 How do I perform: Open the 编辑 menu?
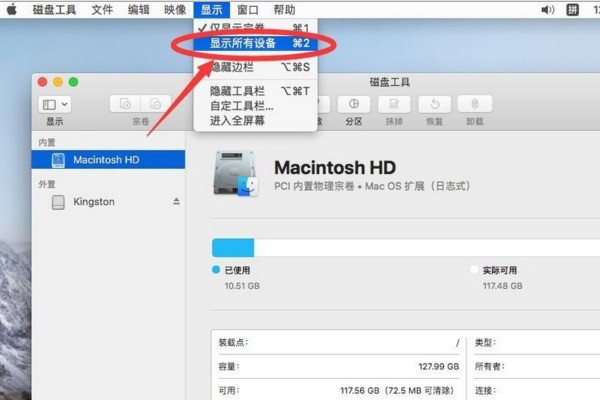click(138, 10)
